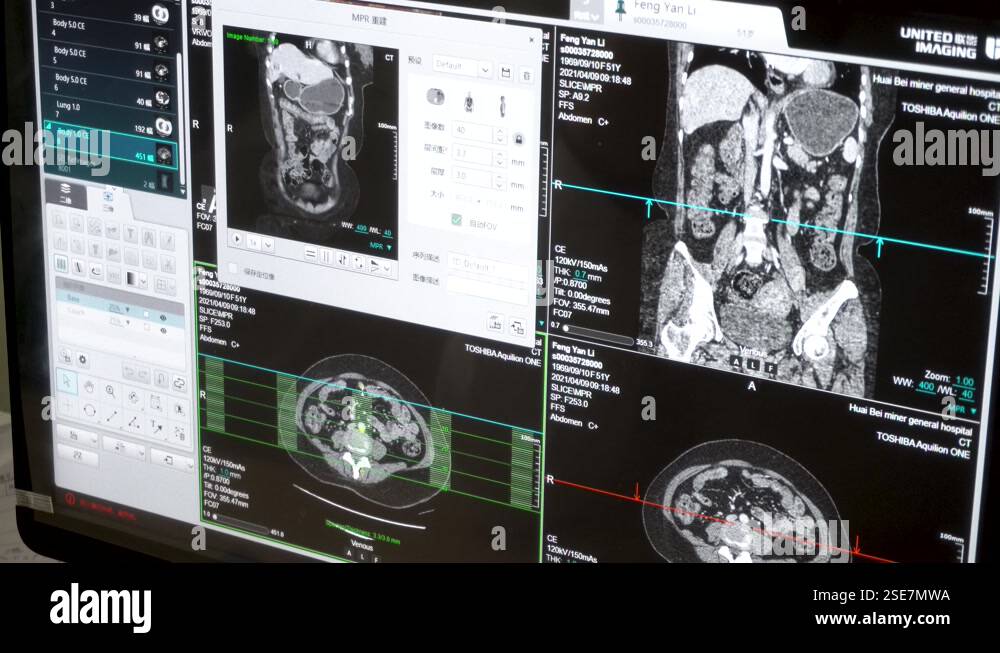Click the slice thickness field showing 3.0

[x=473, y=177]
